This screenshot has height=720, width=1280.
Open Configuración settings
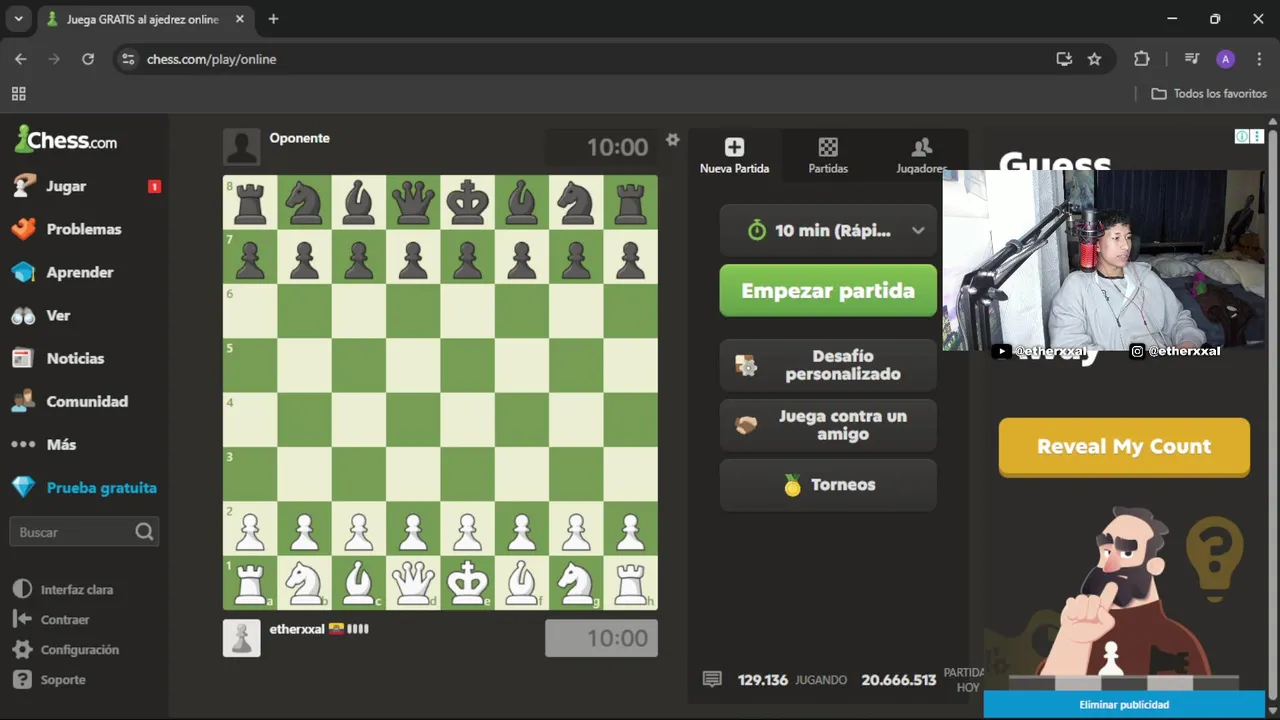point(65,650)
